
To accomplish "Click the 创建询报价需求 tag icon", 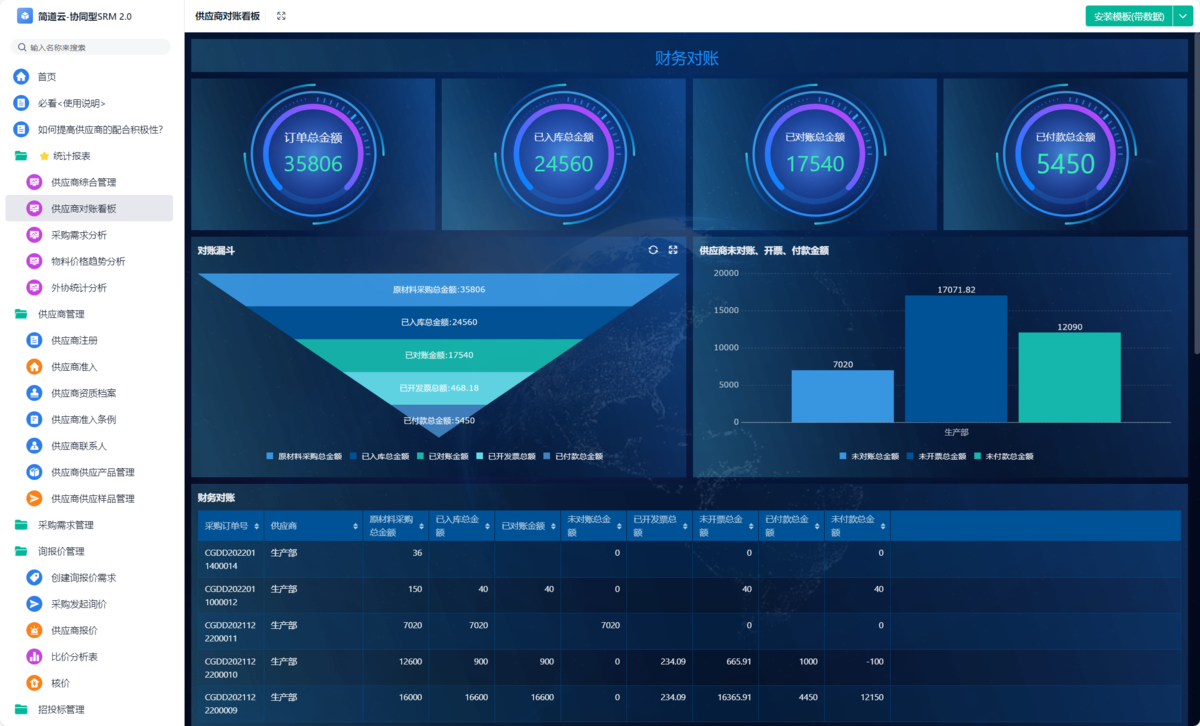I will pos(34,578).
